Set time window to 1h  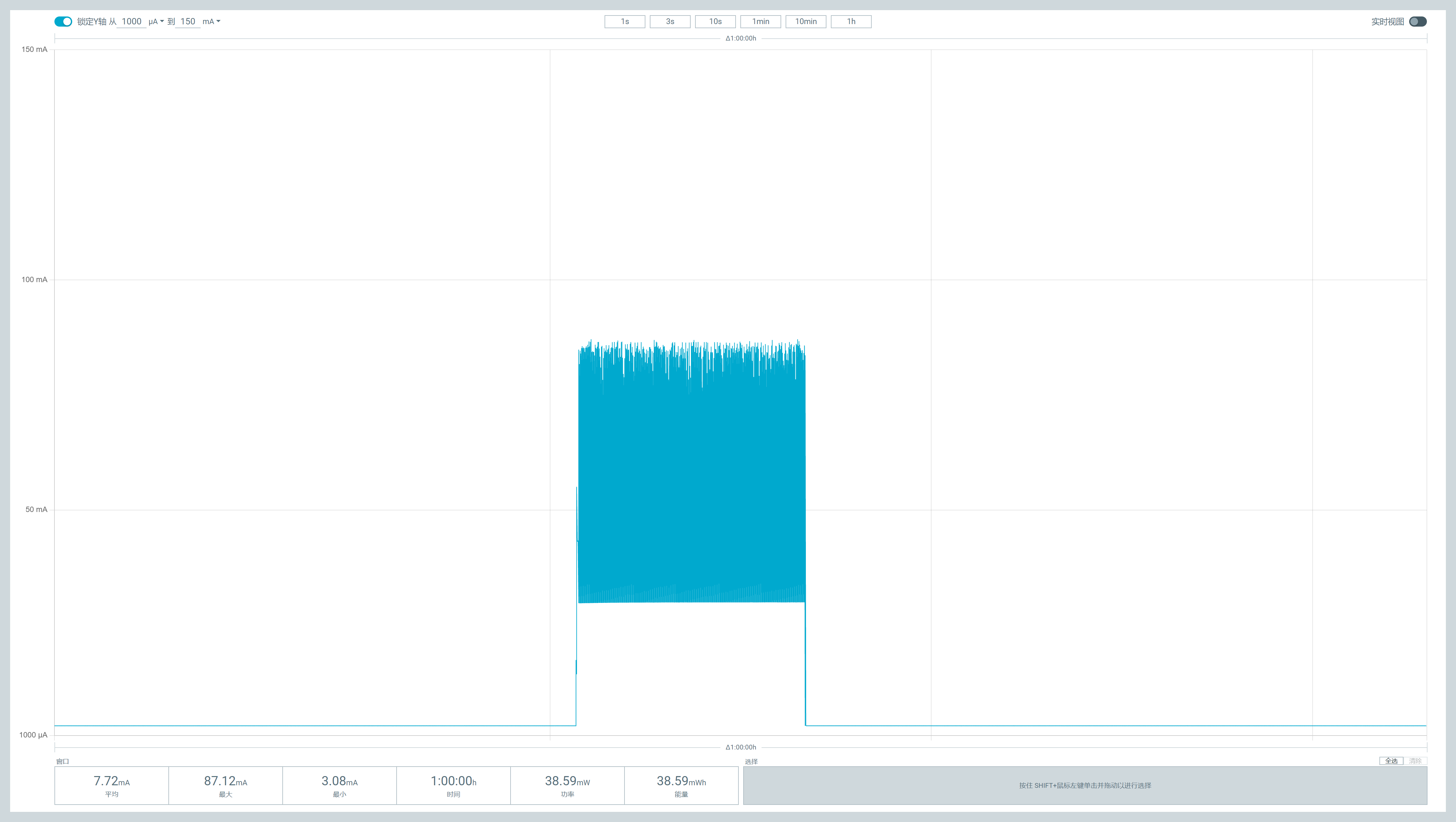click(x=851, y=22)
